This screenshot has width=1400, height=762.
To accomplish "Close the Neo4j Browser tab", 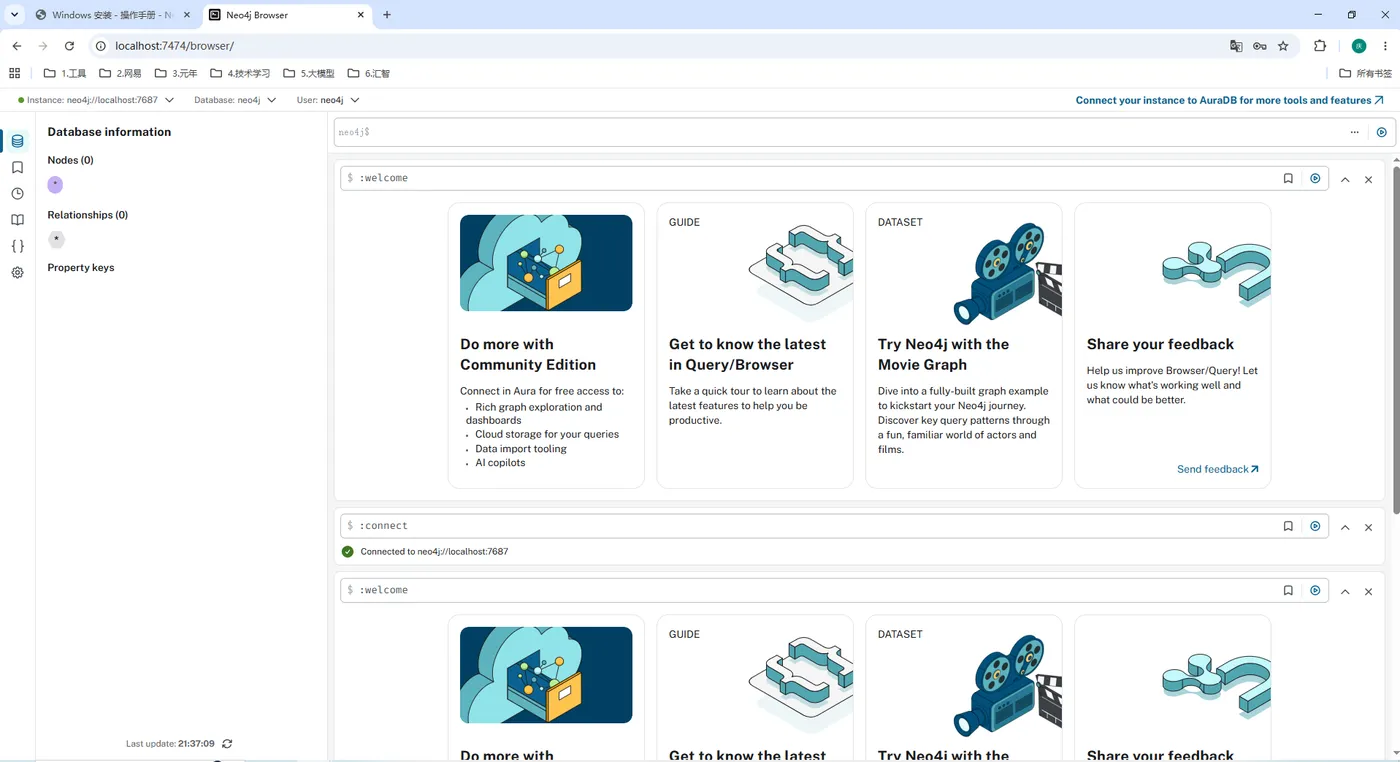I will 360,15.
